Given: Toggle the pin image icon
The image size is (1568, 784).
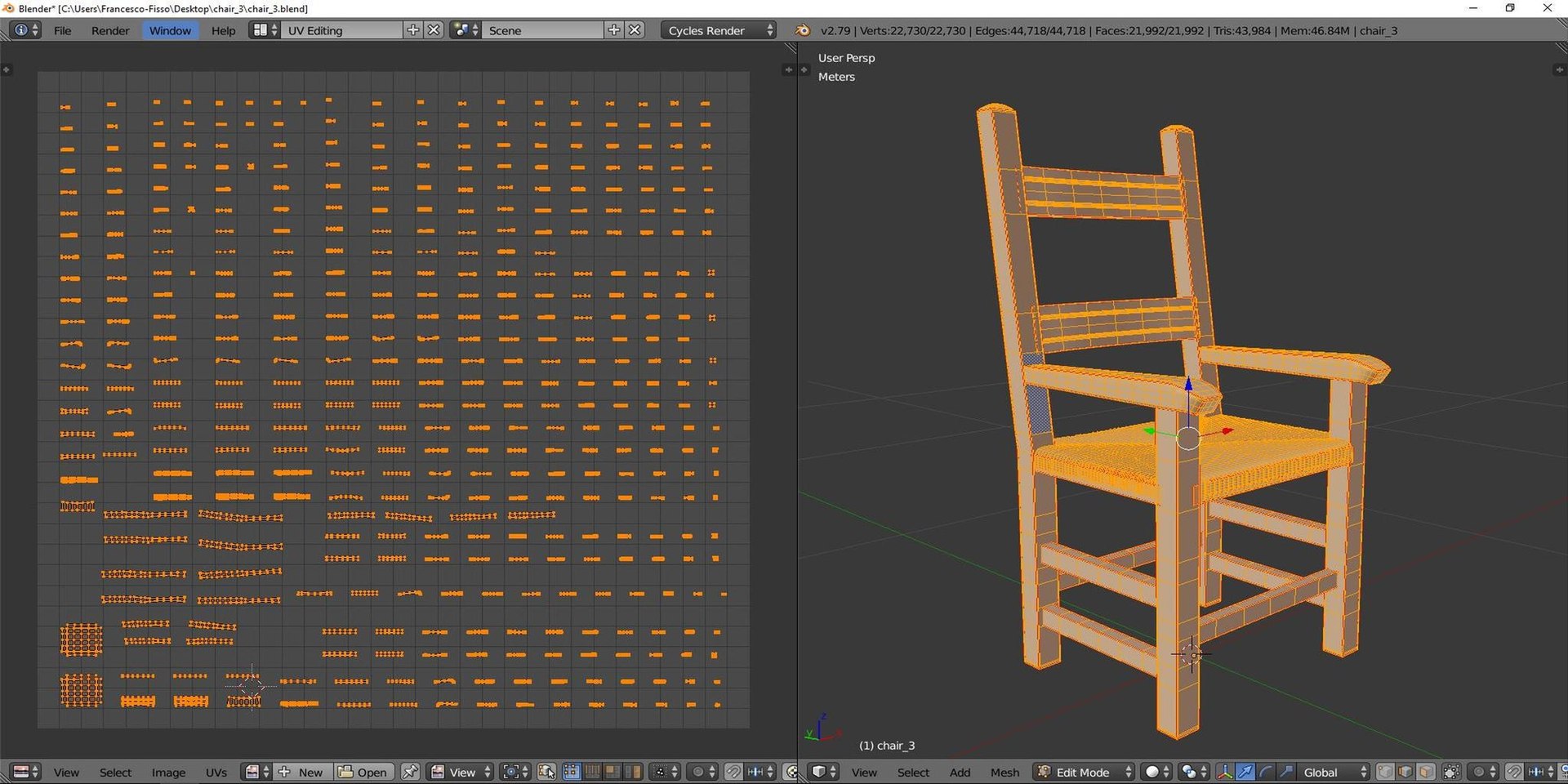Looking at the screenshot, I should (x=410, y=772).
